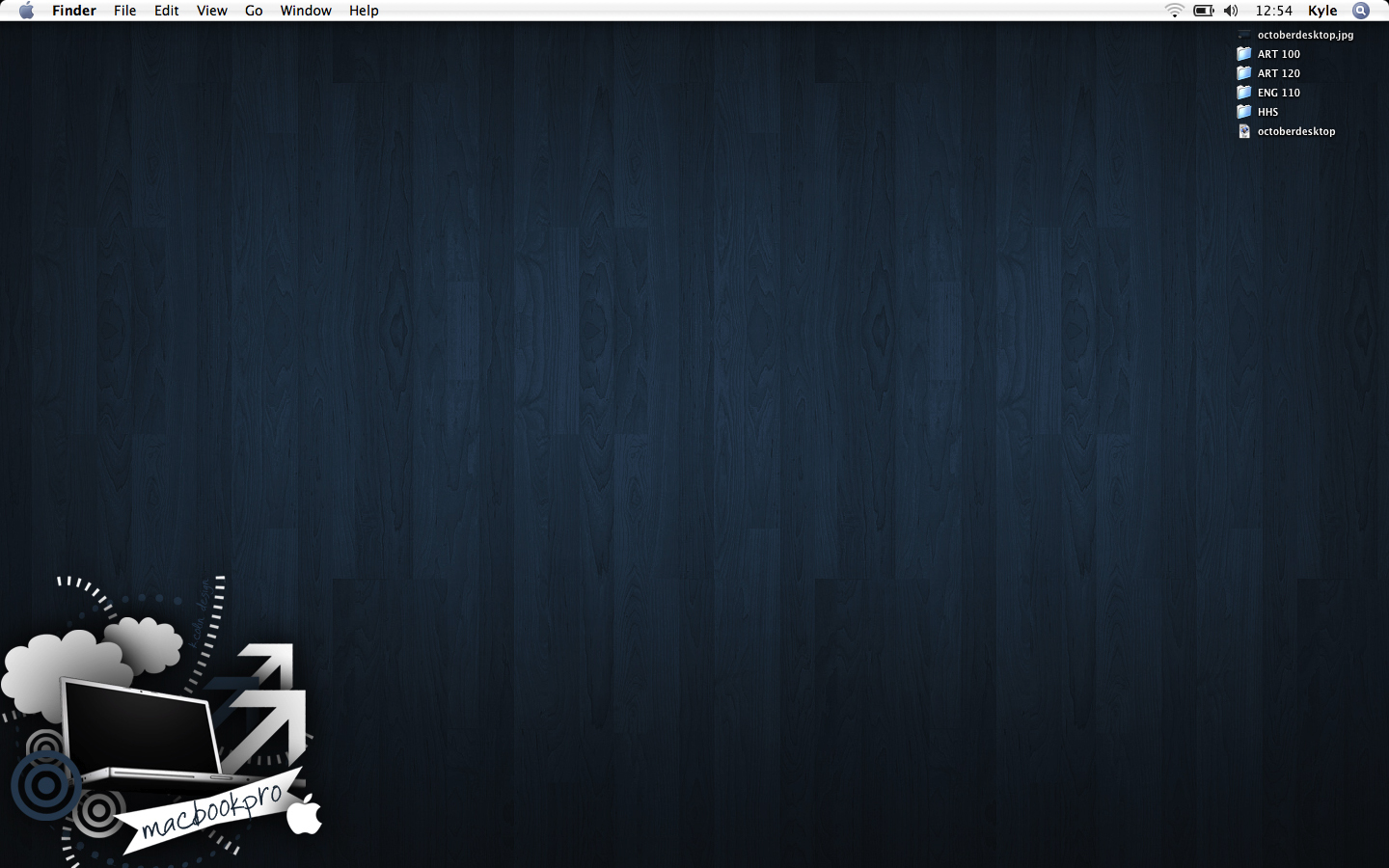The image size is (1389, 868).
Task: Open the Window menu
Action: (x=306, y=11)
